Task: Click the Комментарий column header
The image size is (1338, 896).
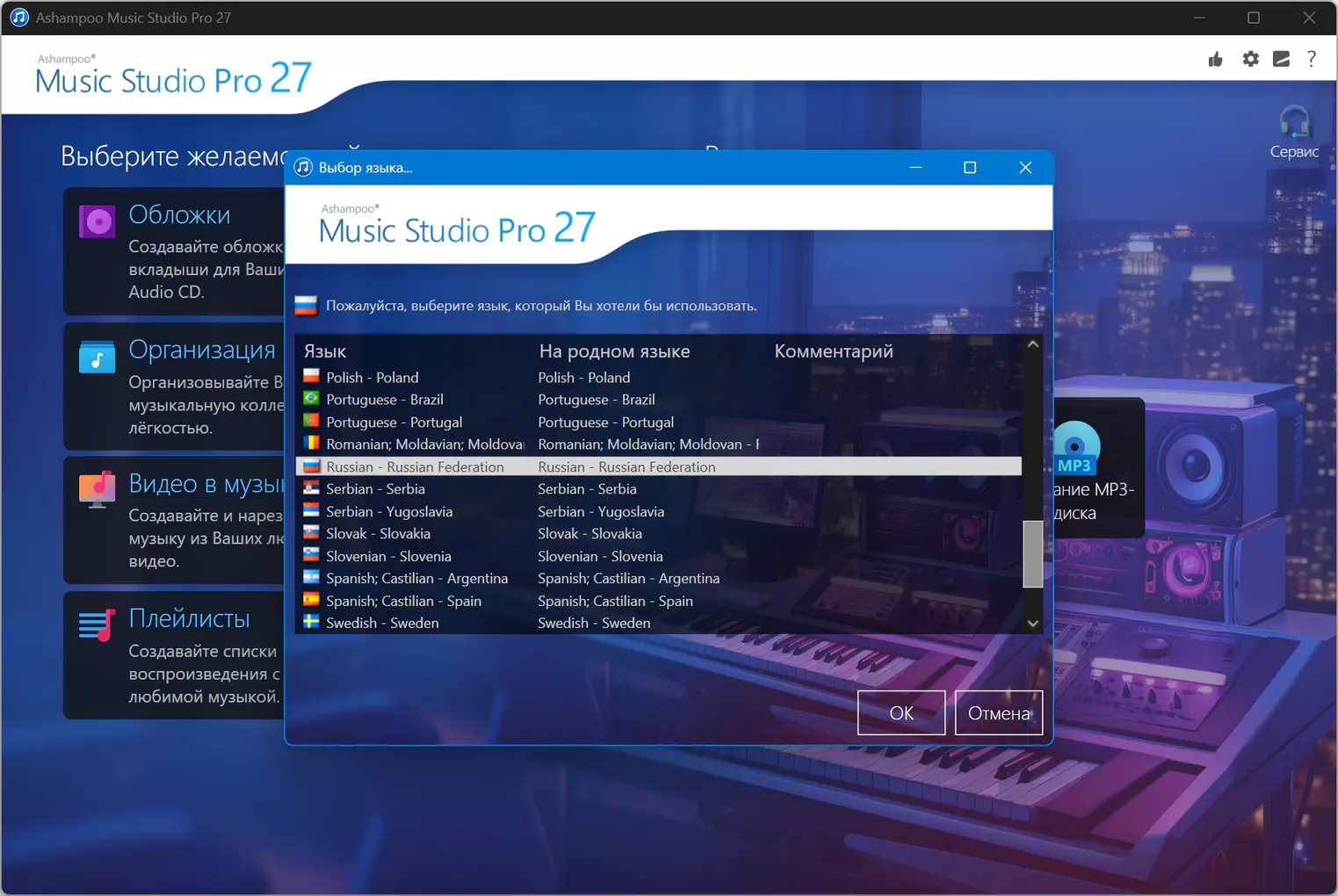Action: (x=834, y=351)
